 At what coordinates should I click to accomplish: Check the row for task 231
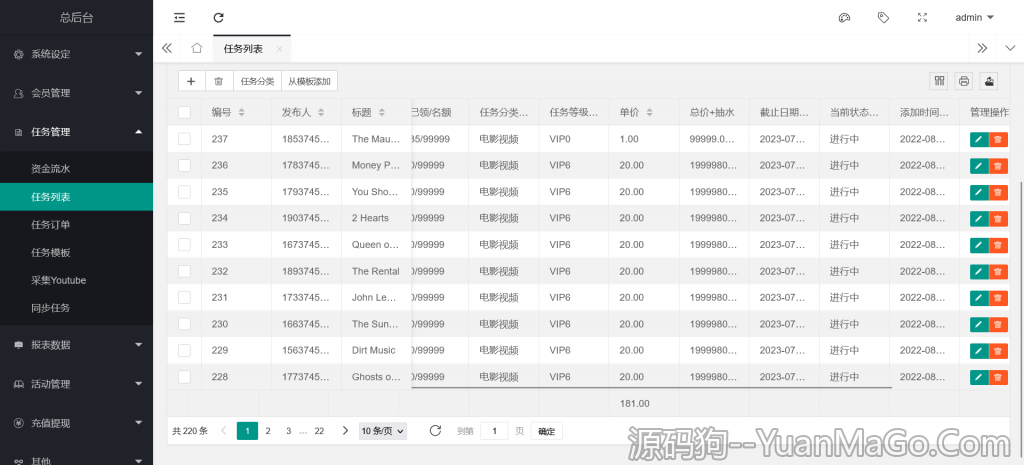pos(184,297)
